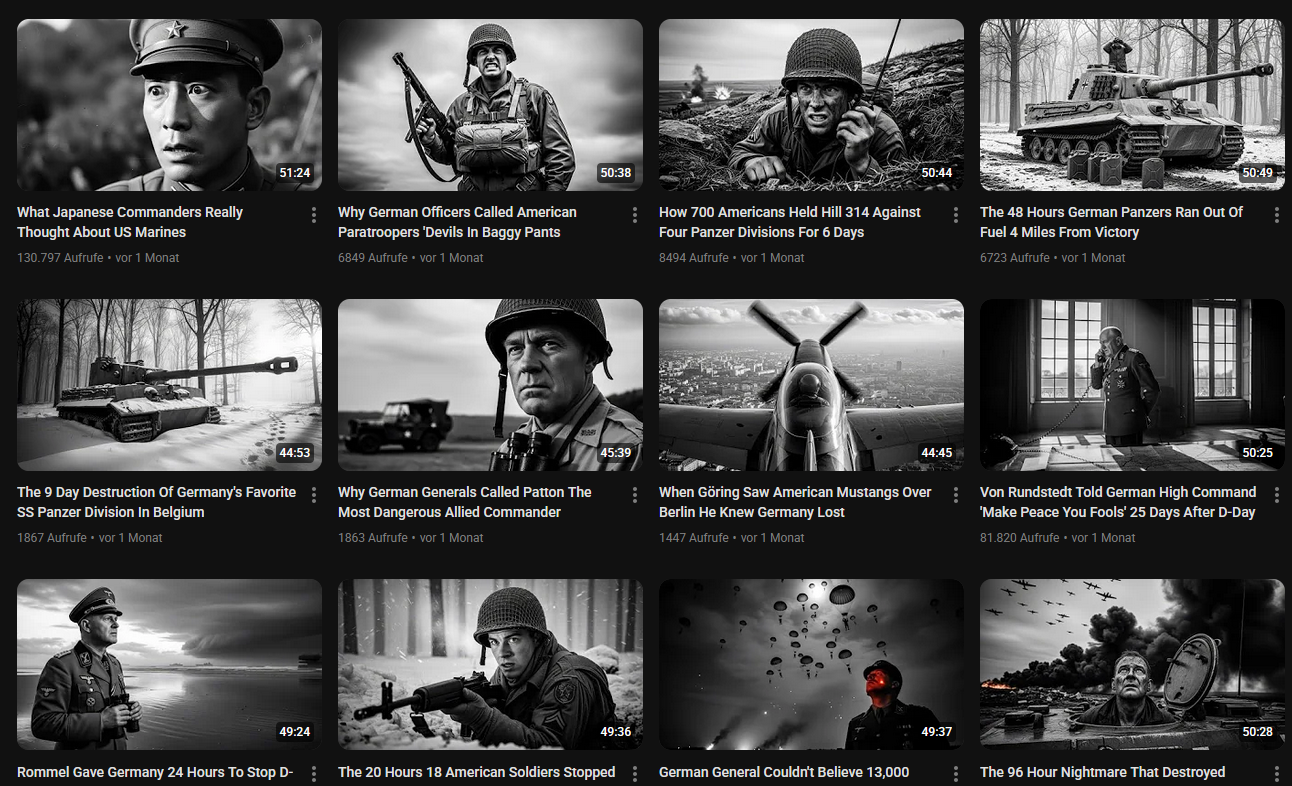This screenshot has height=786, width=1292.
Task: Open thumbnail of officer with binoculars and jeep
Action: point(490,385)
